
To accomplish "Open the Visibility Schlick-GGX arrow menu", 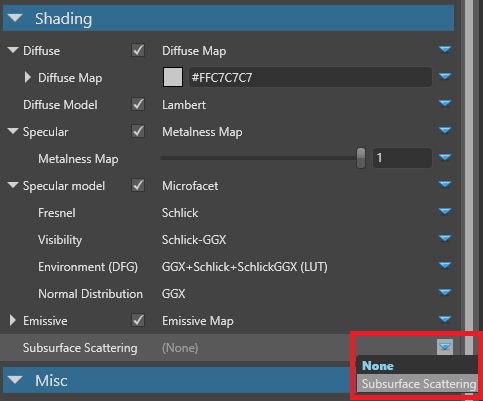I will (x=445, y=239).
